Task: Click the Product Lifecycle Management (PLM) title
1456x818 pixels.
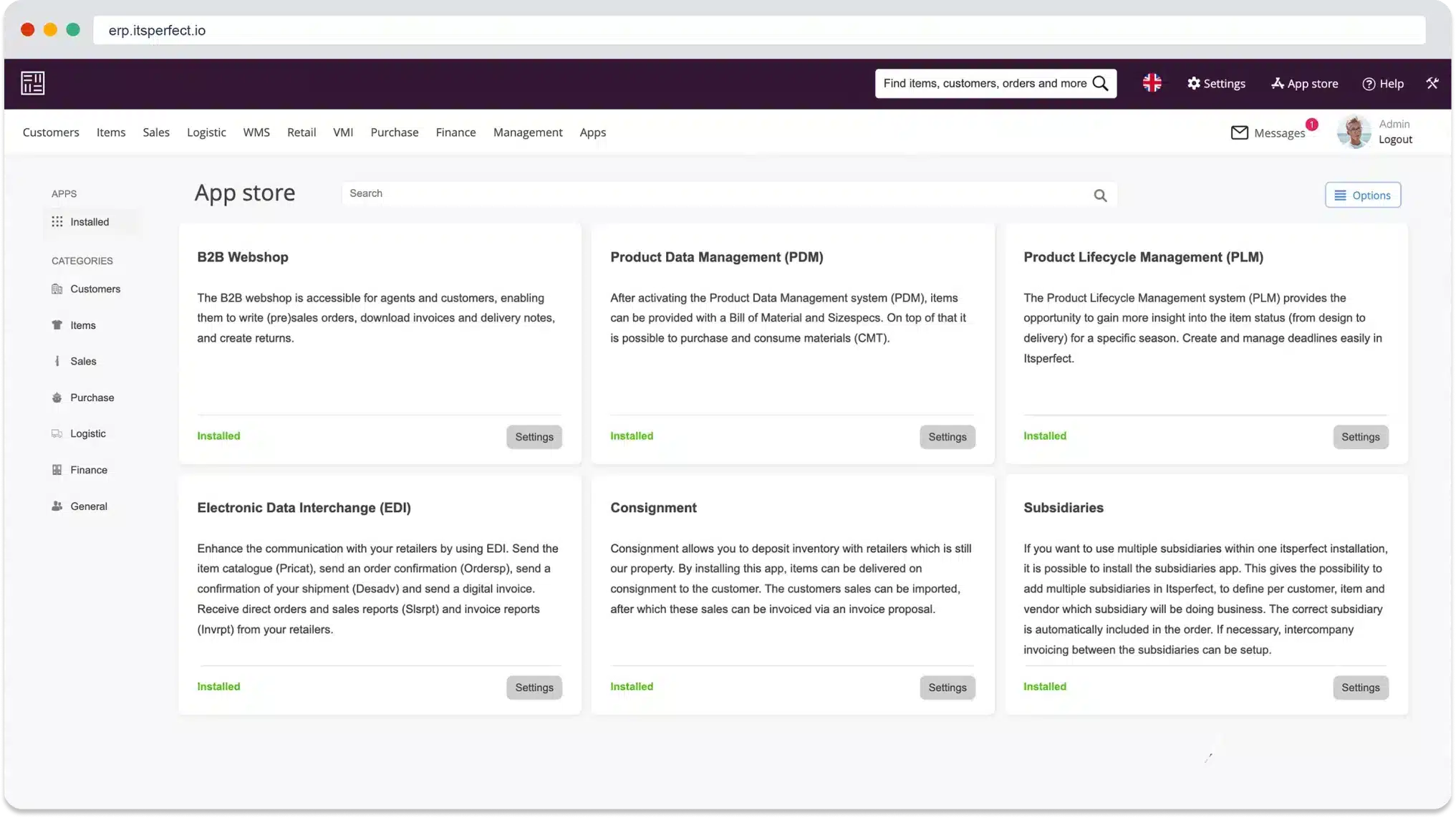Action: click(x=1143, y=257)
